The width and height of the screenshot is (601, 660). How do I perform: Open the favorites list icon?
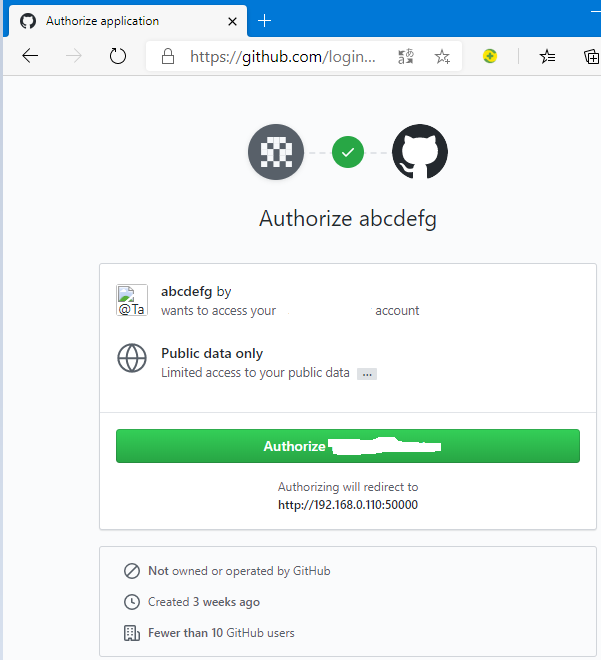[548, 56]
